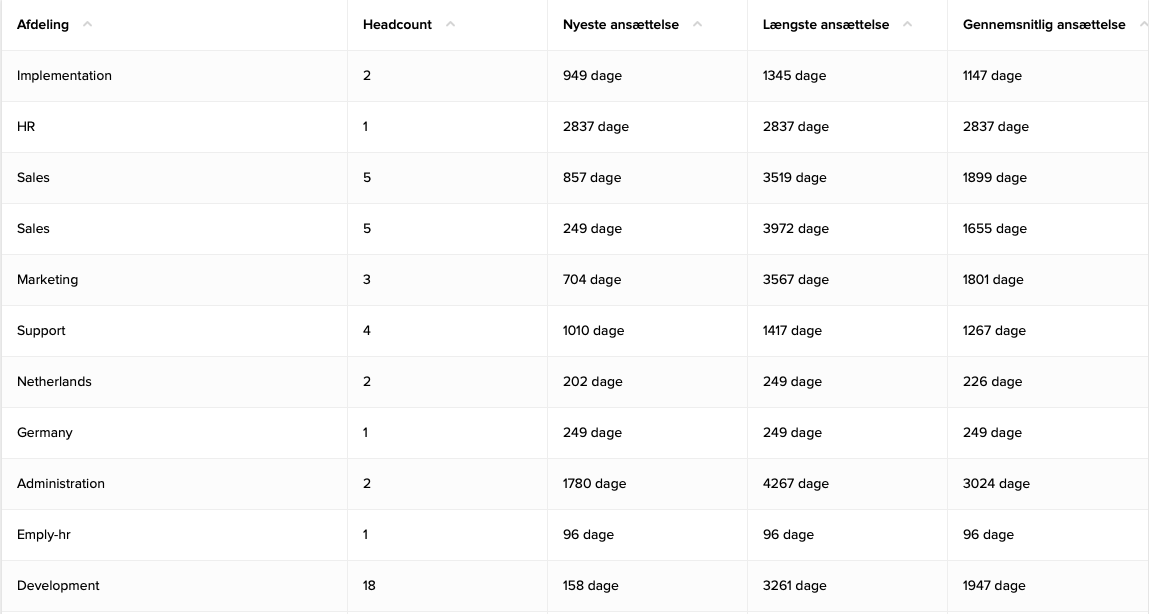Image resolution: width=1149 pixels, height=614 pixels.
Task: Toggle sort arrow for Nyeste ansættelse
Action: pyautogui.click(x=697, y=25)
